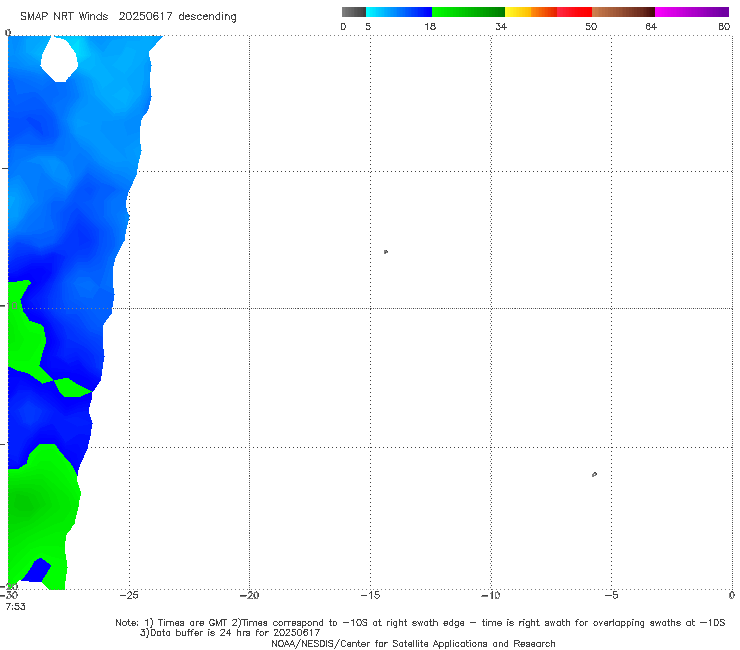740x650 pixels.
Task: Click the brown segment of color bar
Action: click(x=623, y=12)
